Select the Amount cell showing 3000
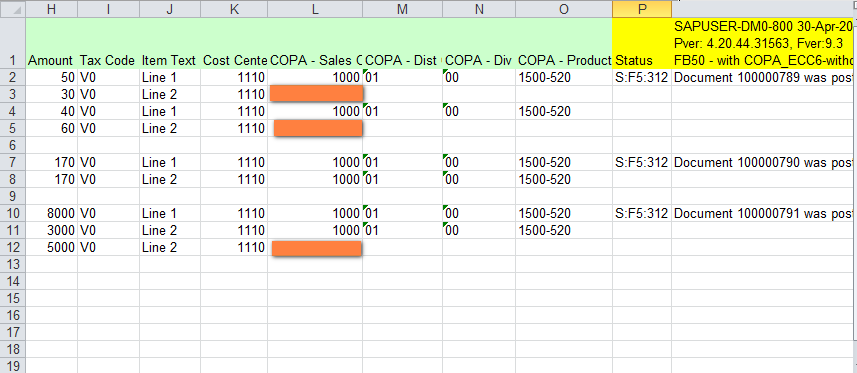 (51, 230)
